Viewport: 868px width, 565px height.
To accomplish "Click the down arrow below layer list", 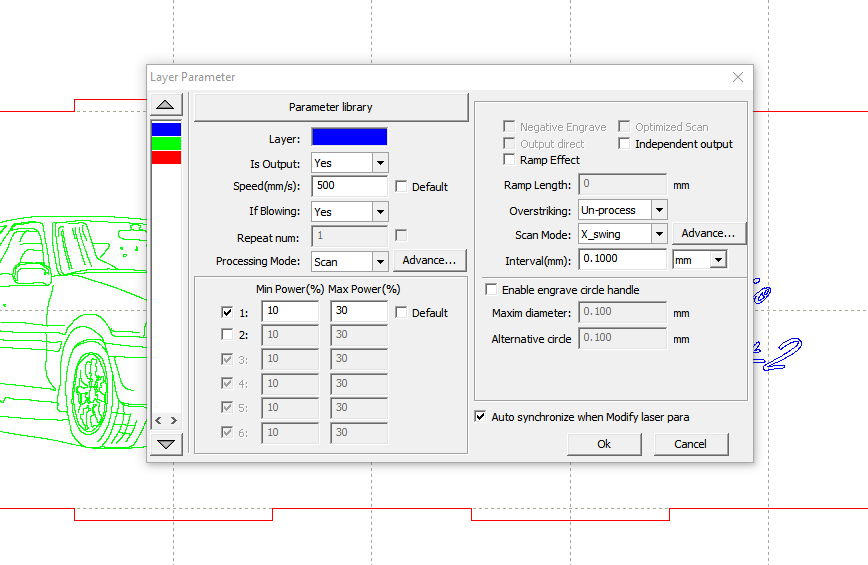I will (x=166, y=444).
